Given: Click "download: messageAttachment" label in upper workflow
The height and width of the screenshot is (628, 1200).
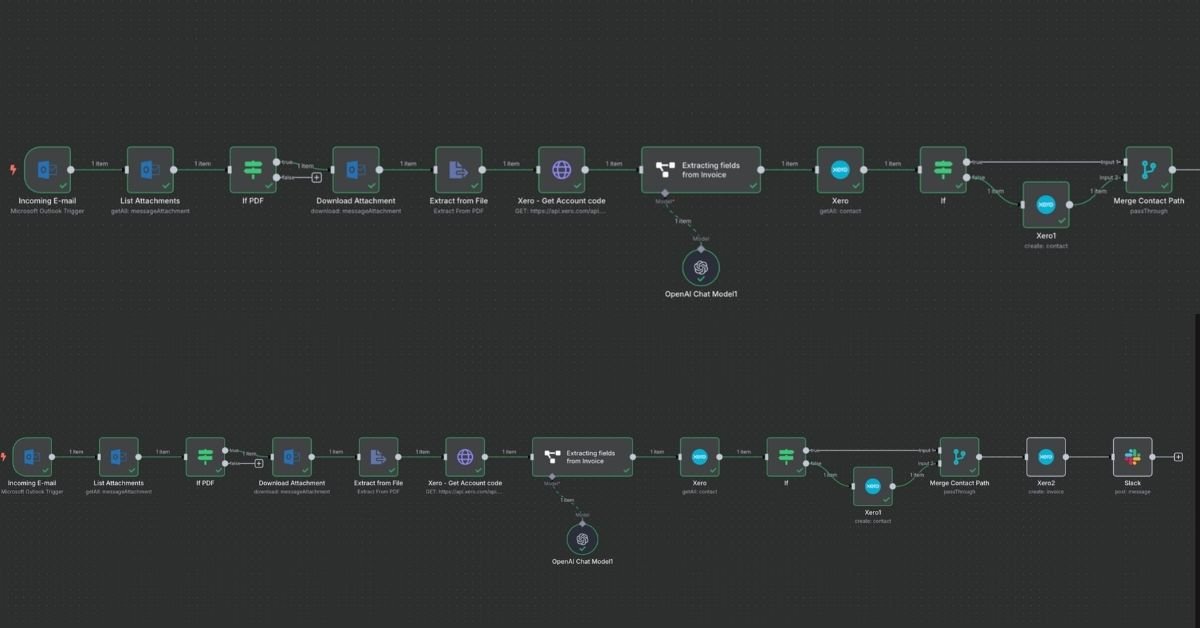Looking at the screenshot, I should pos(356,211).
